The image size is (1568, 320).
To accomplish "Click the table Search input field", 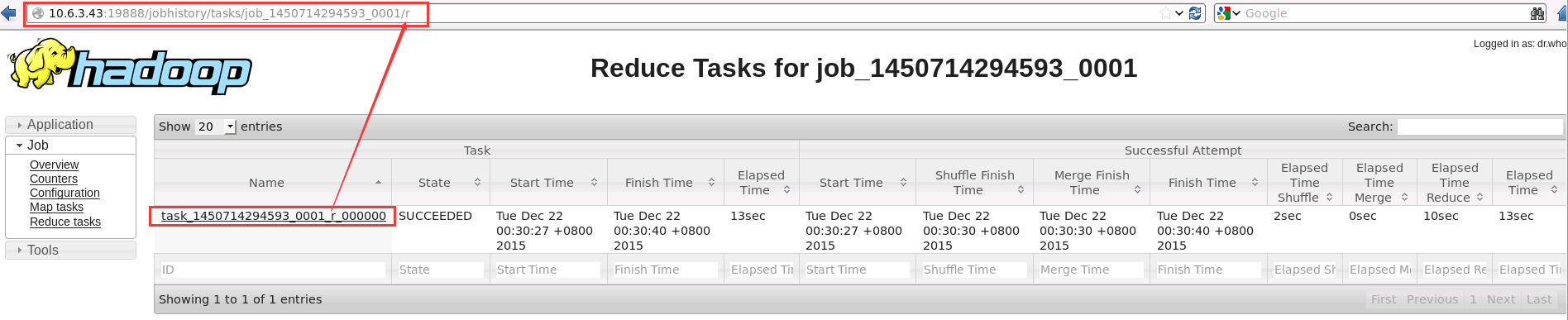I will click(x=1479, y=127).
